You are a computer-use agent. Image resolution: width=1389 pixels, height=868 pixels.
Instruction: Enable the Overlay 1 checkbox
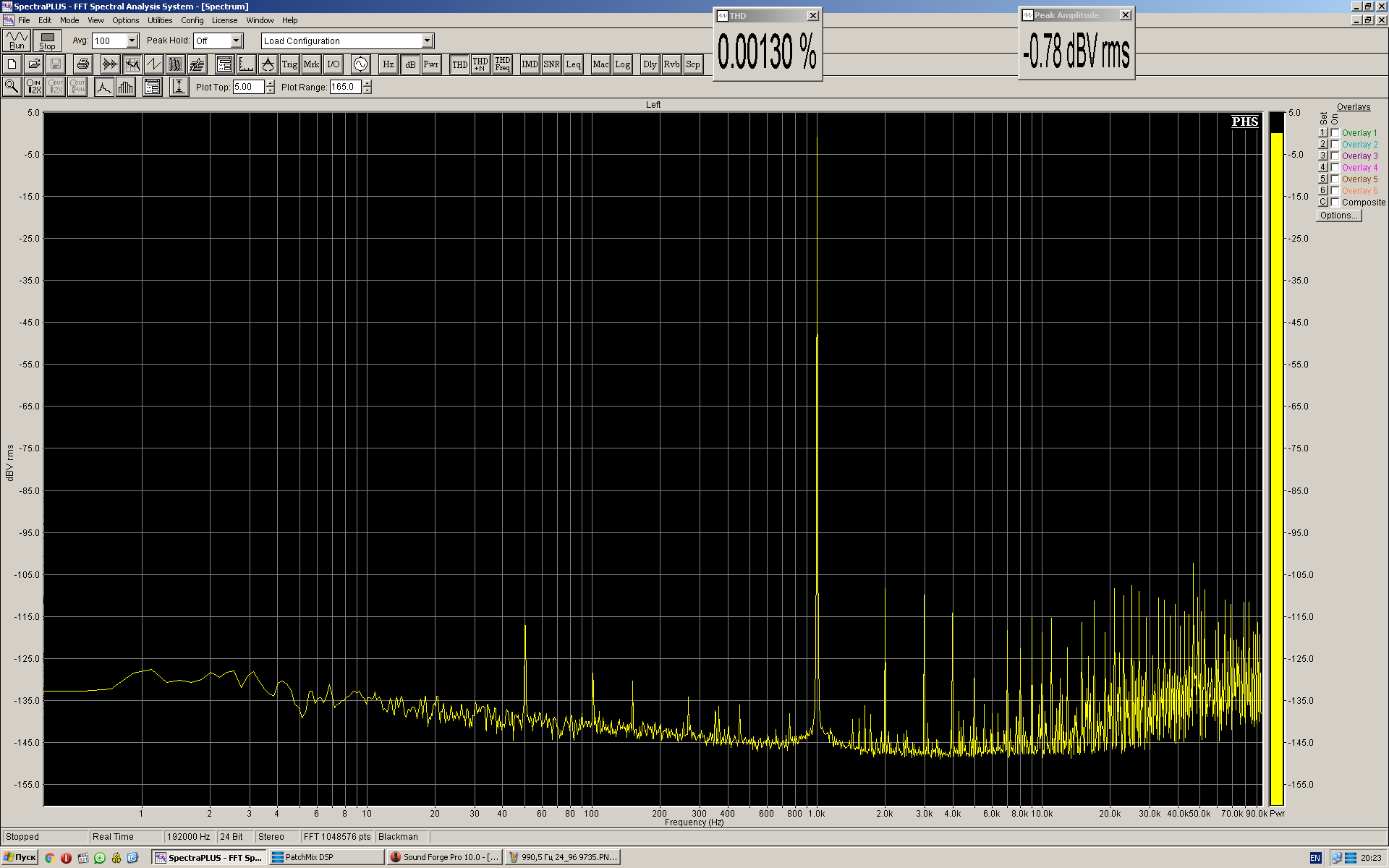tap(1335, 133)
